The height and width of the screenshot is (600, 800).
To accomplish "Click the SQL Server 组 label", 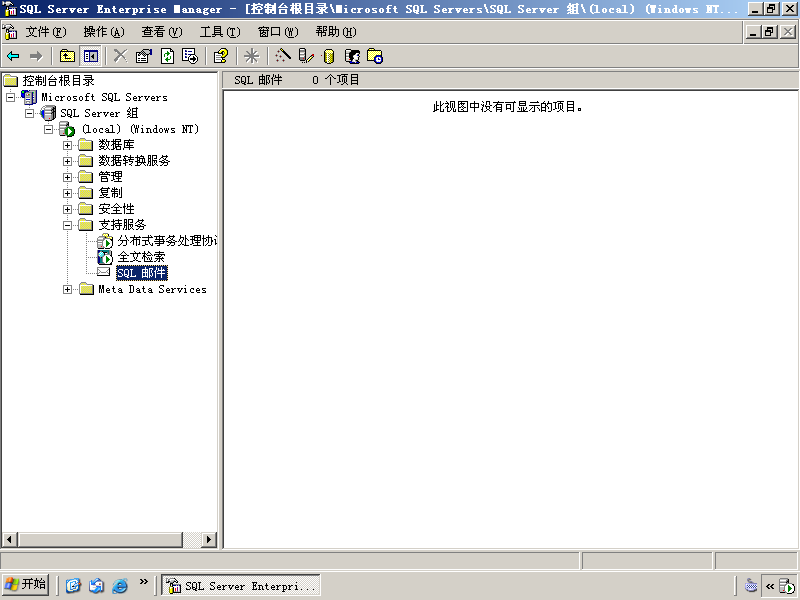I will click(99, 113).
